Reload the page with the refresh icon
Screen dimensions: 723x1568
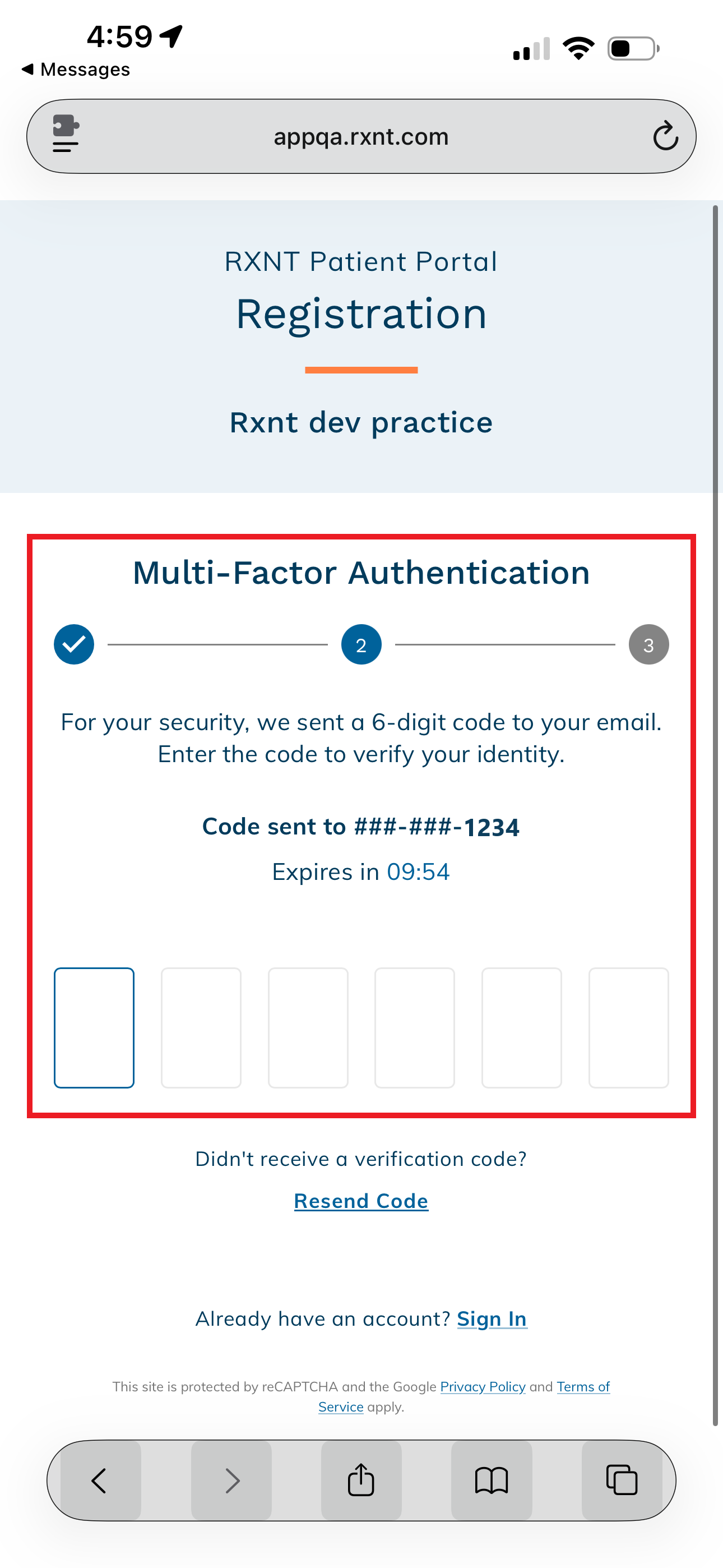tap(665, 136)
